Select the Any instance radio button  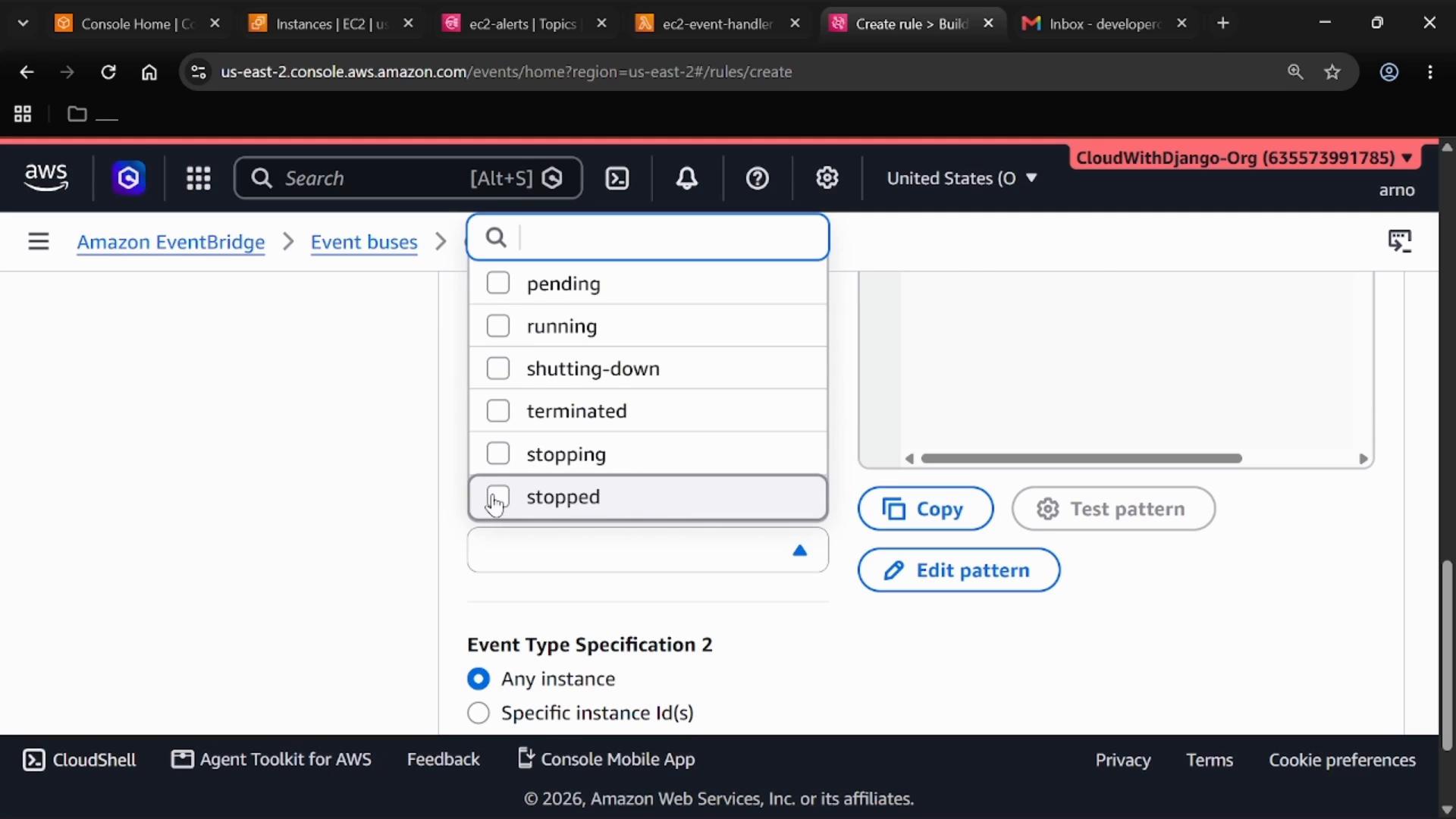click(x=479, y=679)
